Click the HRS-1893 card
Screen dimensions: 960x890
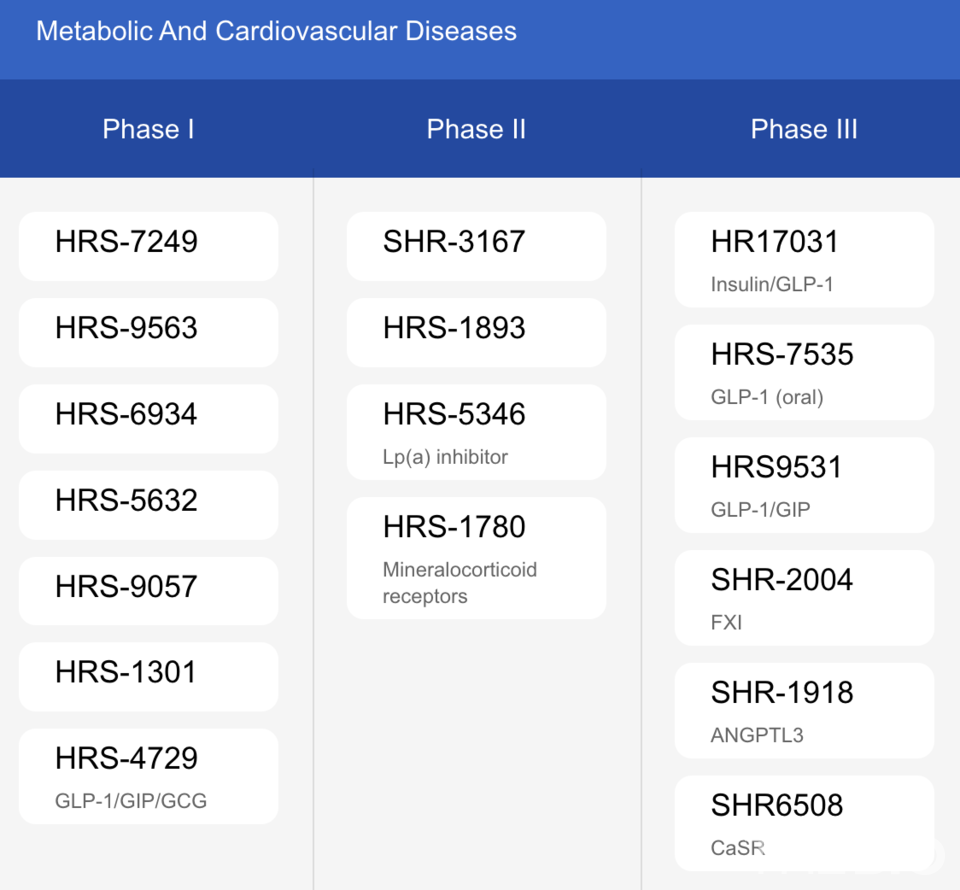[476, 332]
